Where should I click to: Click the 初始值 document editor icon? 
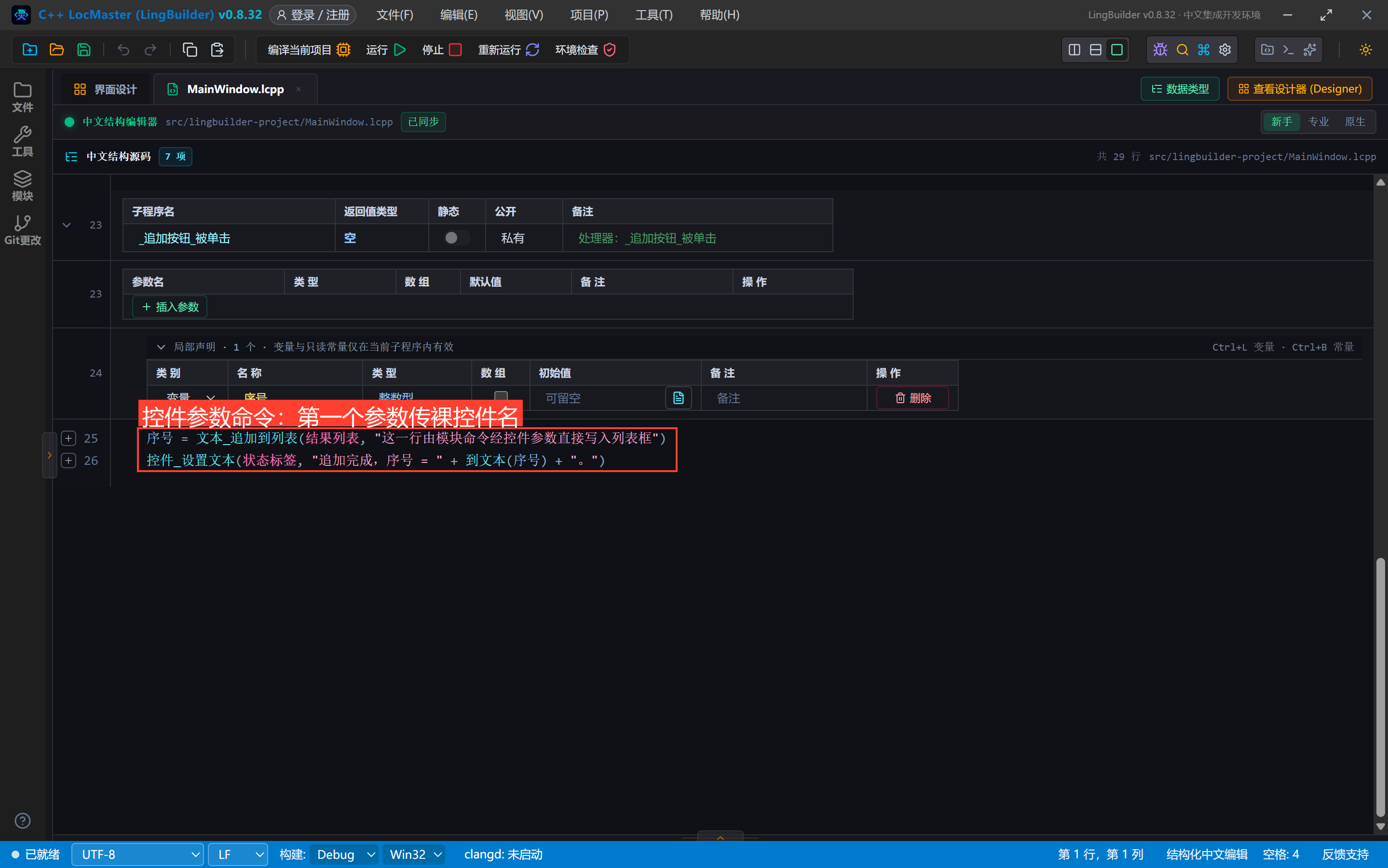coord(678,398)
